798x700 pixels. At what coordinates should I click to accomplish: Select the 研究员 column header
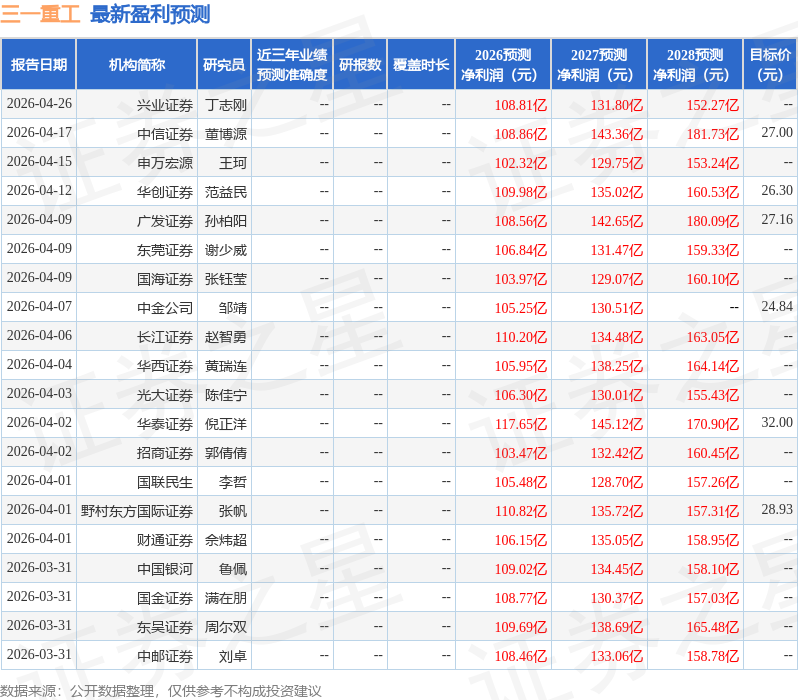(x=224, y=65)
